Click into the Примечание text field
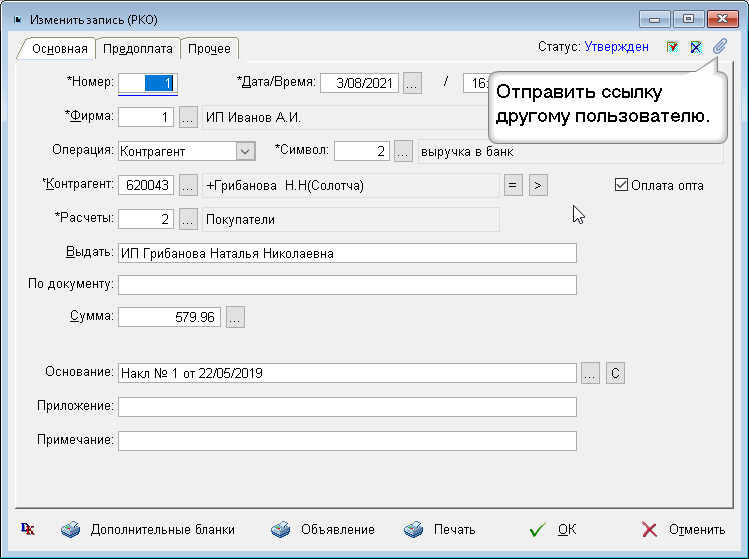The width and height of the screenshot is (749, 559). (347, 441)
